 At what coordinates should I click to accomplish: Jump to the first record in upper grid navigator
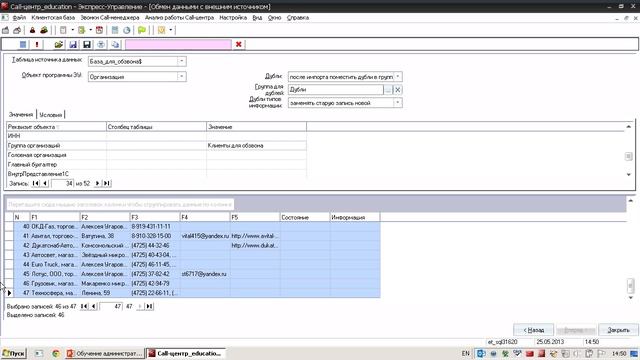(36, 184)
